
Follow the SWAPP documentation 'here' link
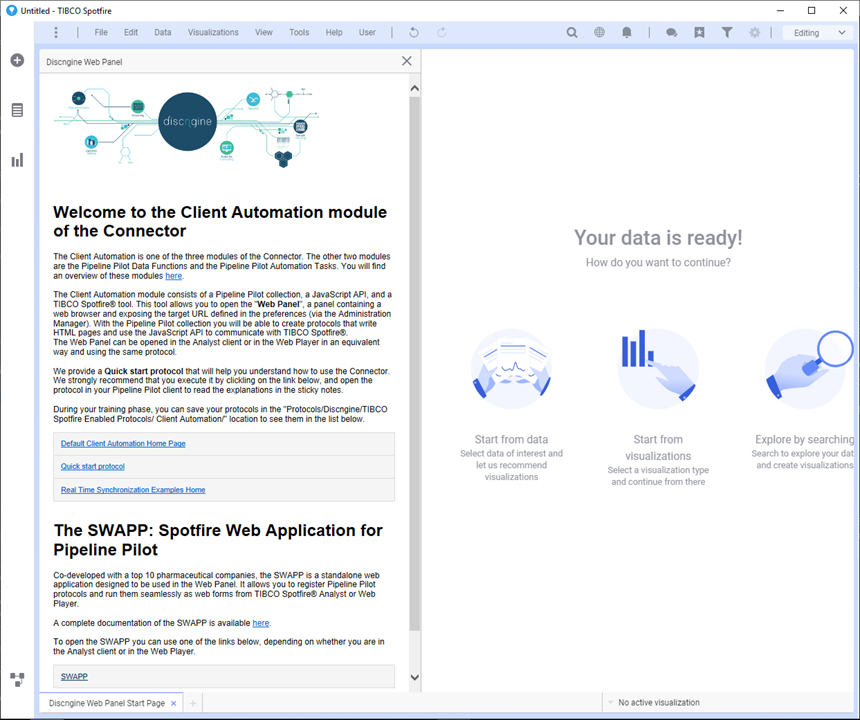tap(261, 623)
